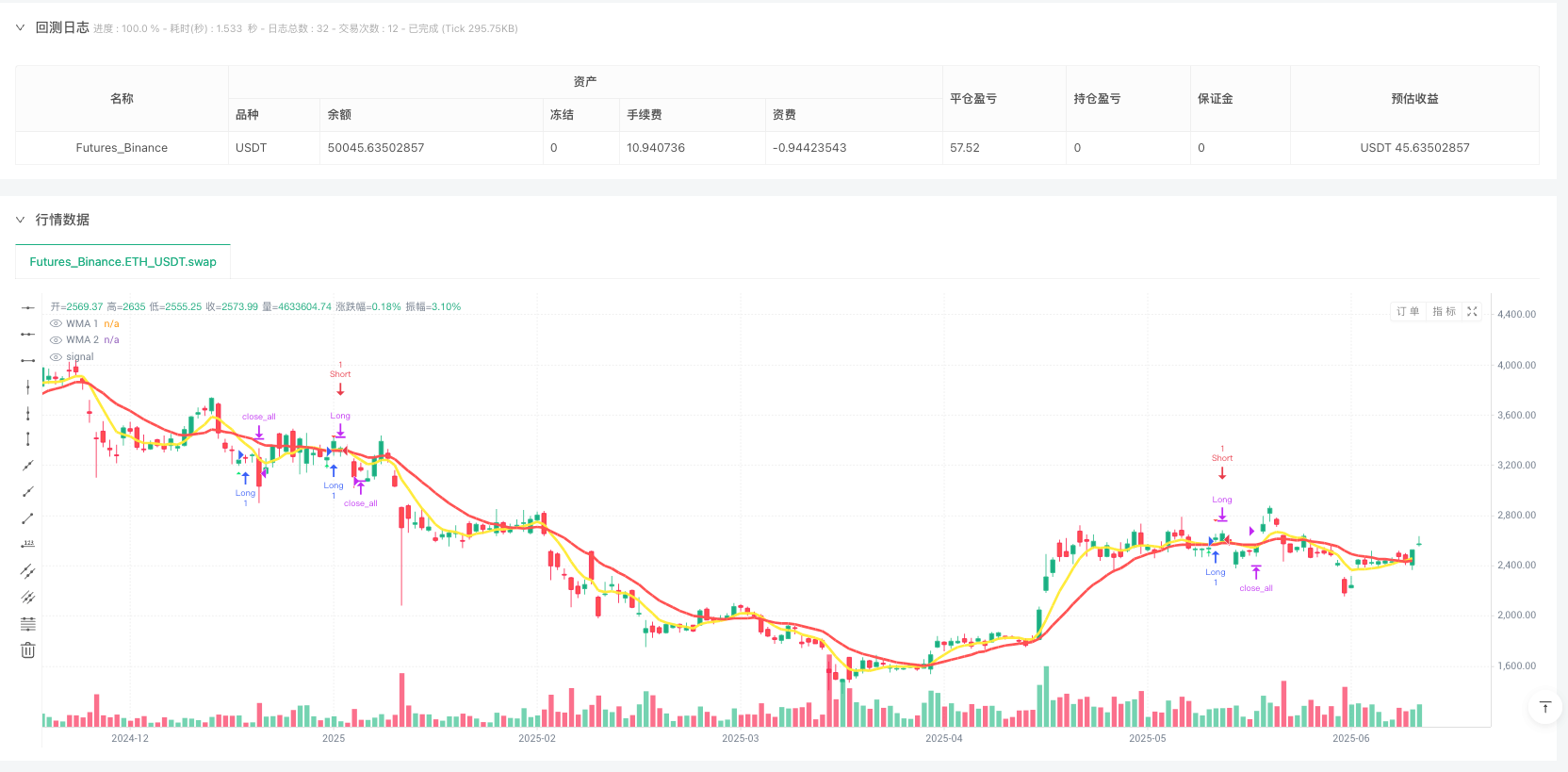
Task: Click the scroll-to-top arrow button
Action: click(x=1544, y=707)
